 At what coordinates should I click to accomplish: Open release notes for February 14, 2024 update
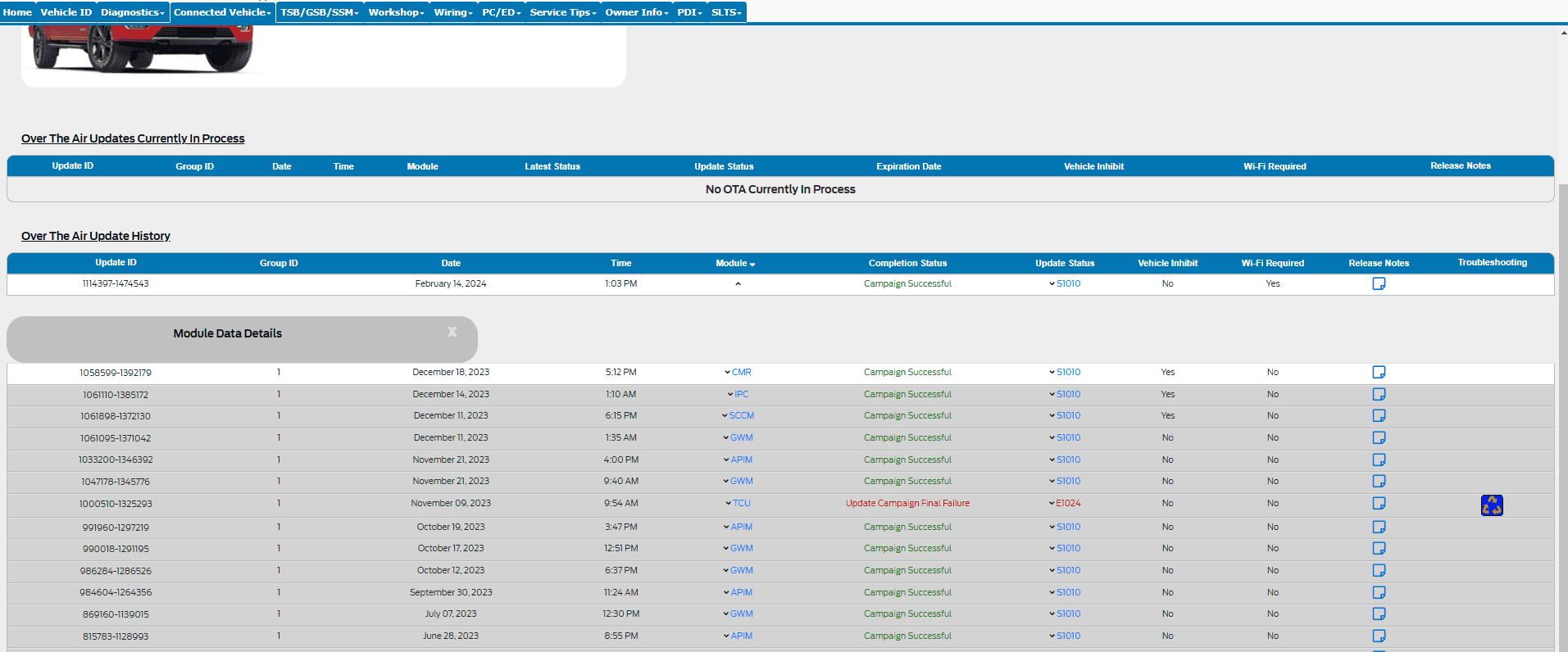coord(1379,283)
